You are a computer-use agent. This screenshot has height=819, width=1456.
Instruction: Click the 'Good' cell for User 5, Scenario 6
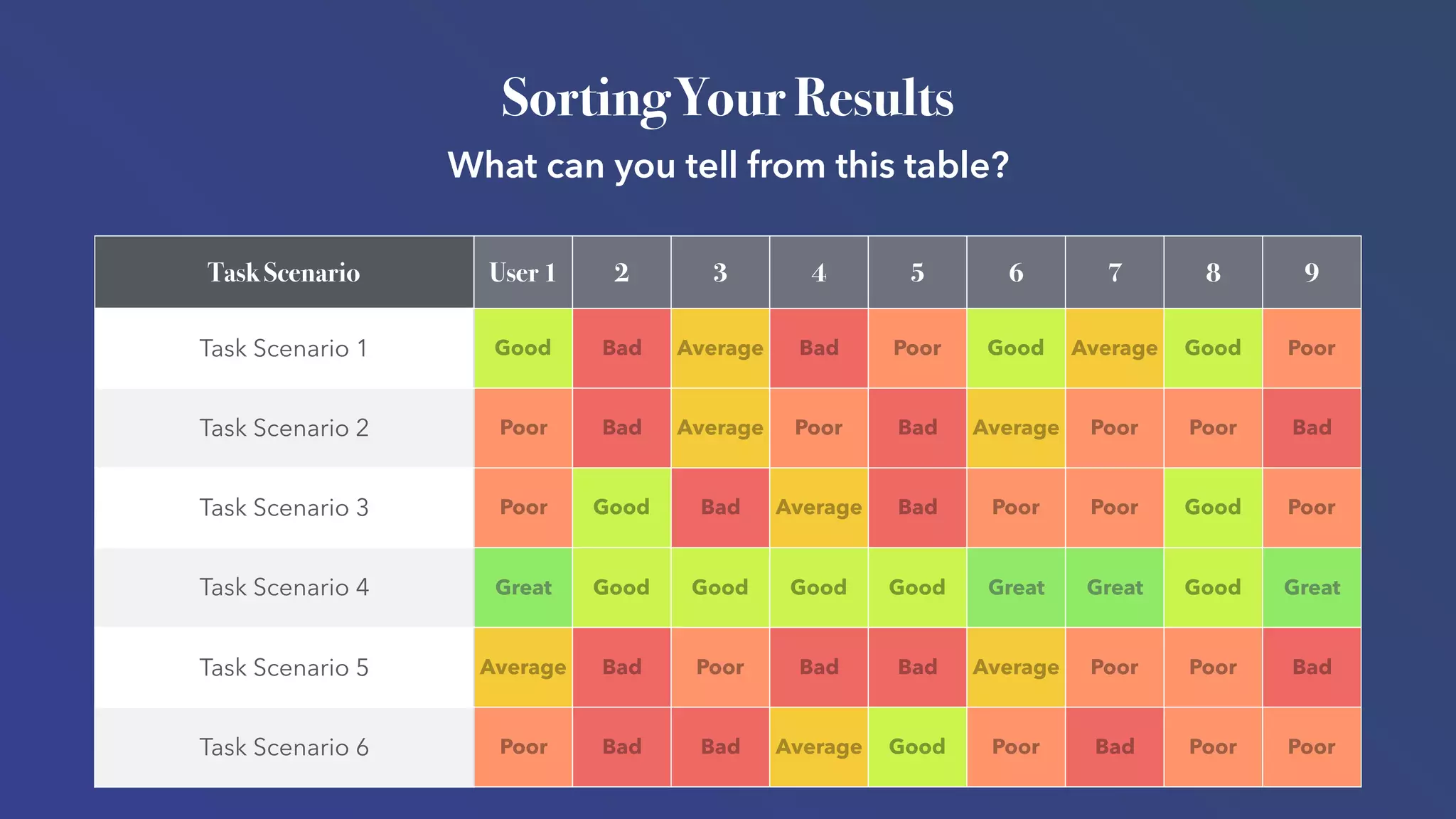[917, 747]
